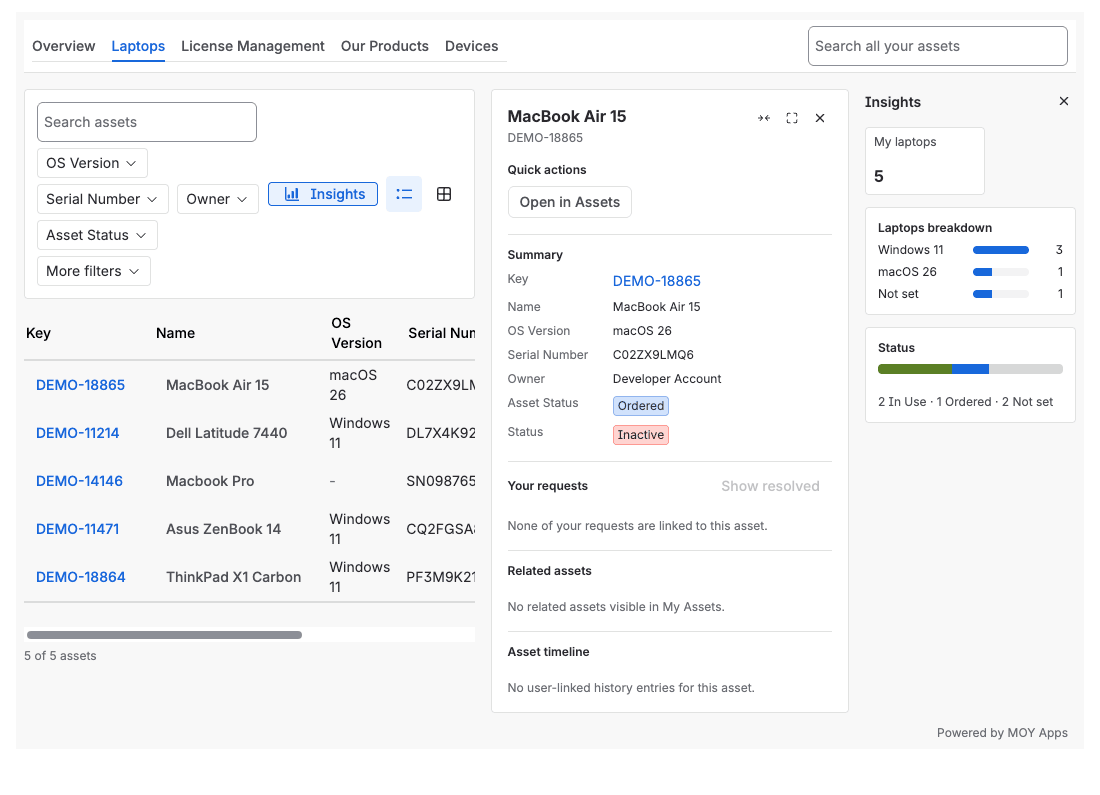The width and height of the screenshot is (1100, 795).
Task: Go to the Overview tab
Action: point(64,46)
